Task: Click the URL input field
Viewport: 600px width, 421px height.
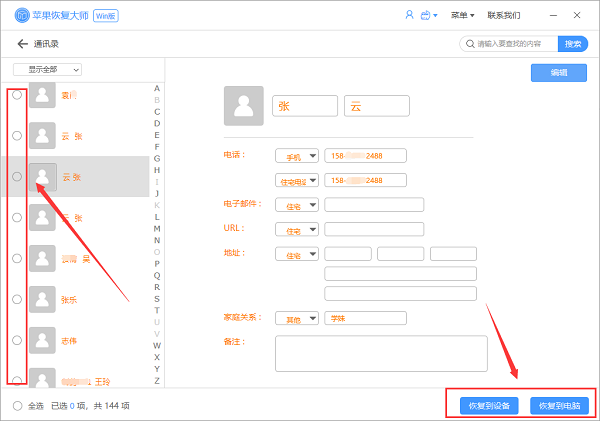Action: click(374, 229)
